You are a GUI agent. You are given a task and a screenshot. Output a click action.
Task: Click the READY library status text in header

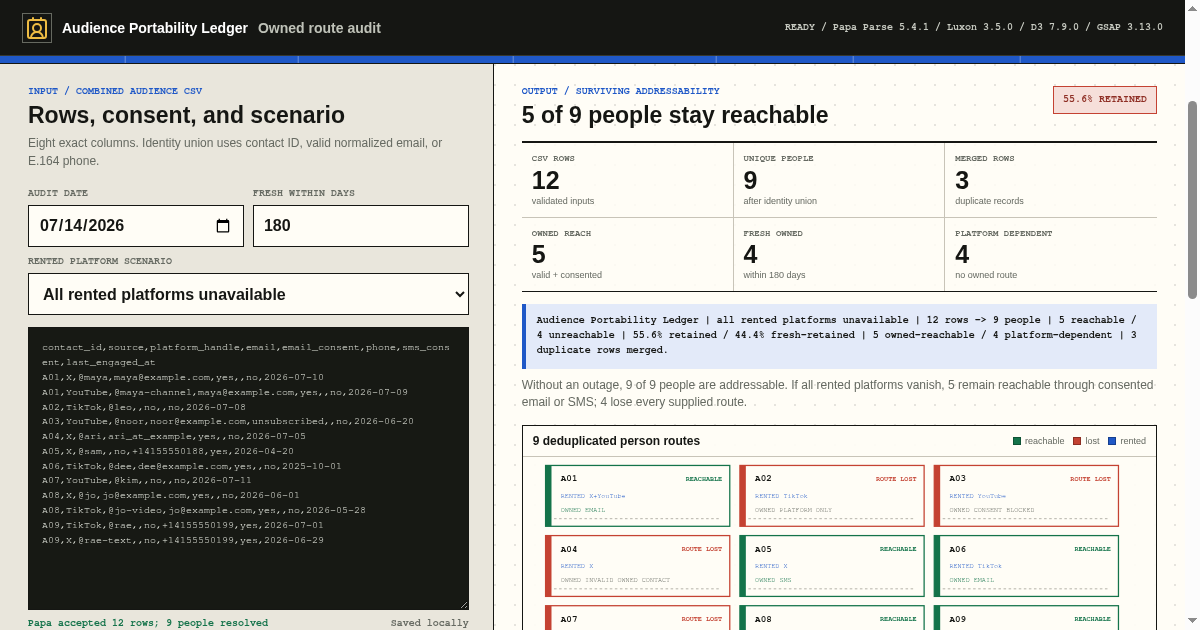(974, 27)
